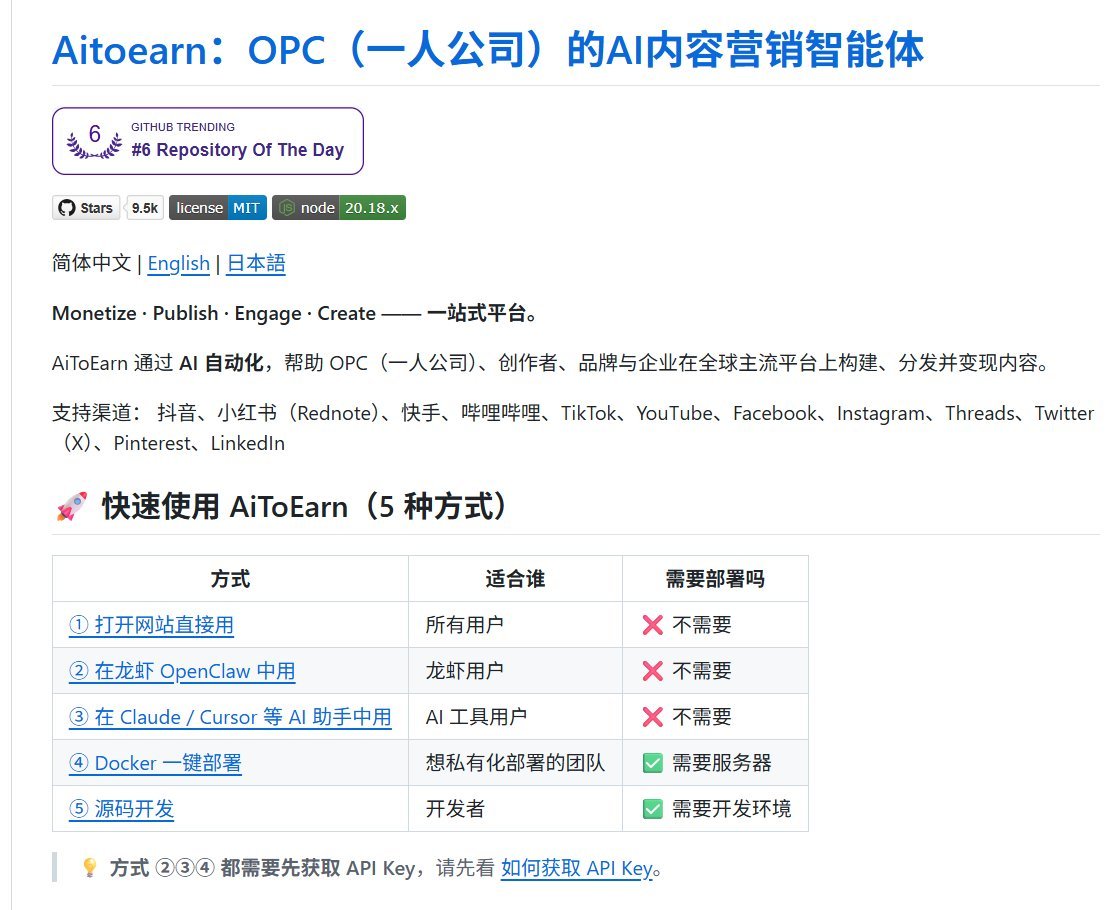Click the AI 工具用户 table cell
This screenshot has width=1109, height=910.
point(515,717)
